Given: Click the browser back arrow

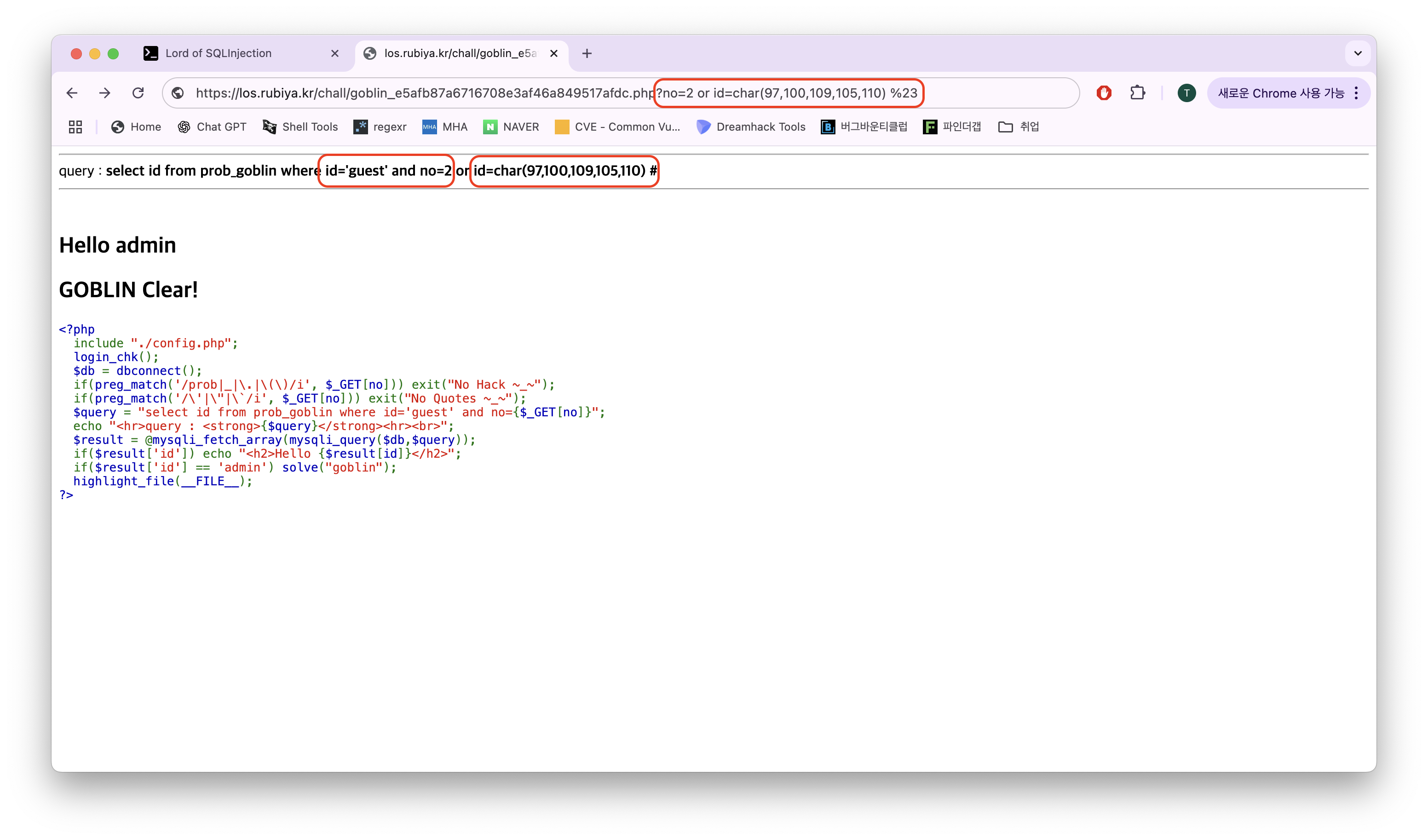Looking at the screenshot, I should (x=72, y=93).
